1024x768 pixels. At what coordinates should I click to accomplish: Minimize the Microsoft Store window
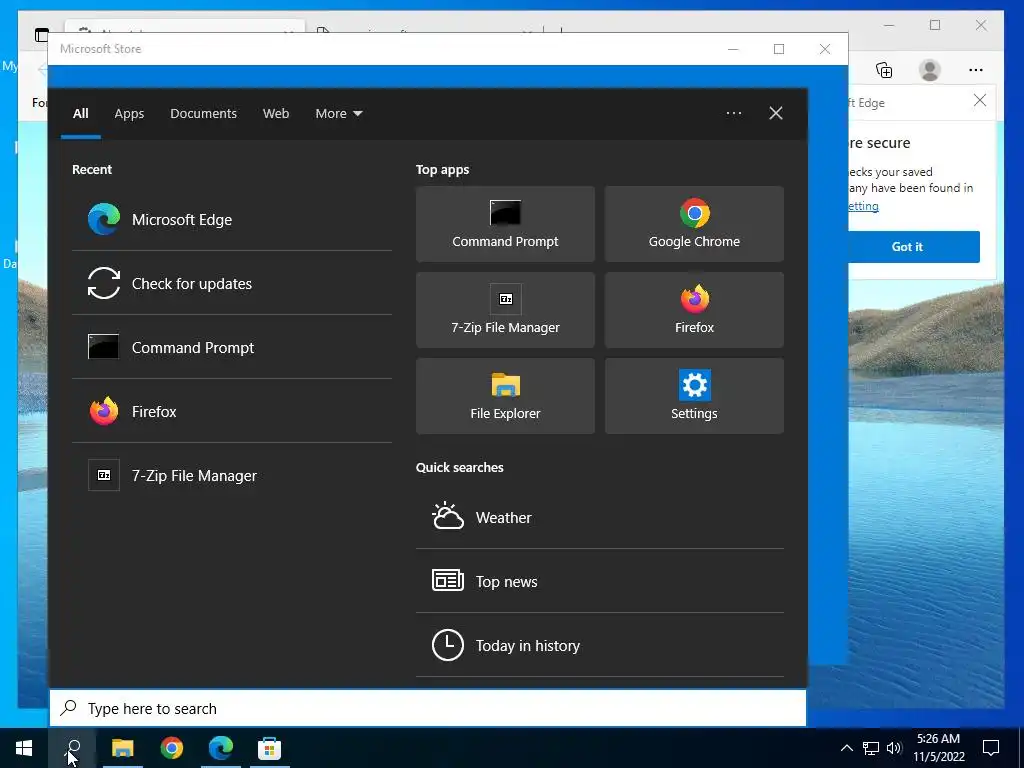click(733, 49)
